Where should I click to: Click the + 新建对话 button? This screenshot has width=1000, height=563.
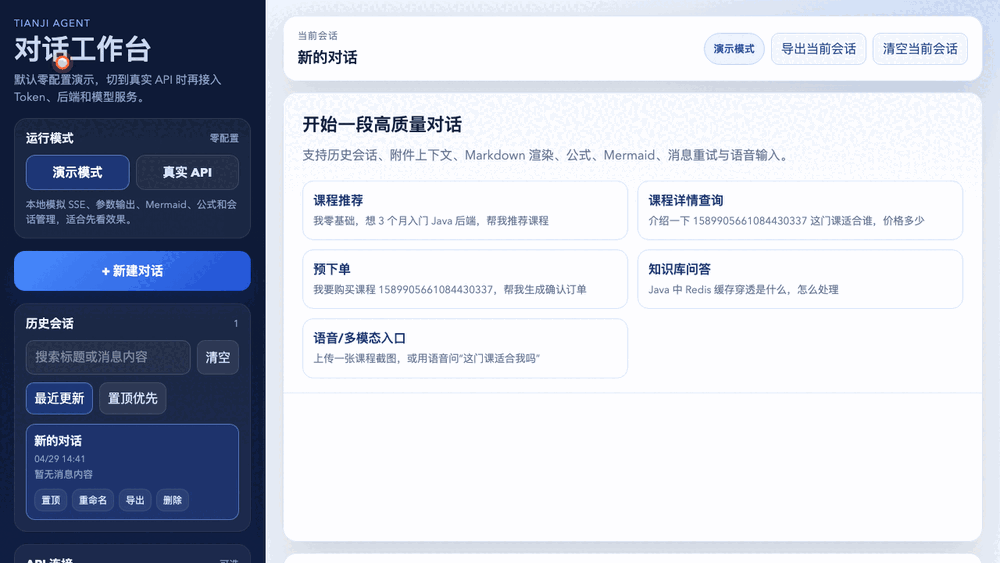click(x=132, y=271)
